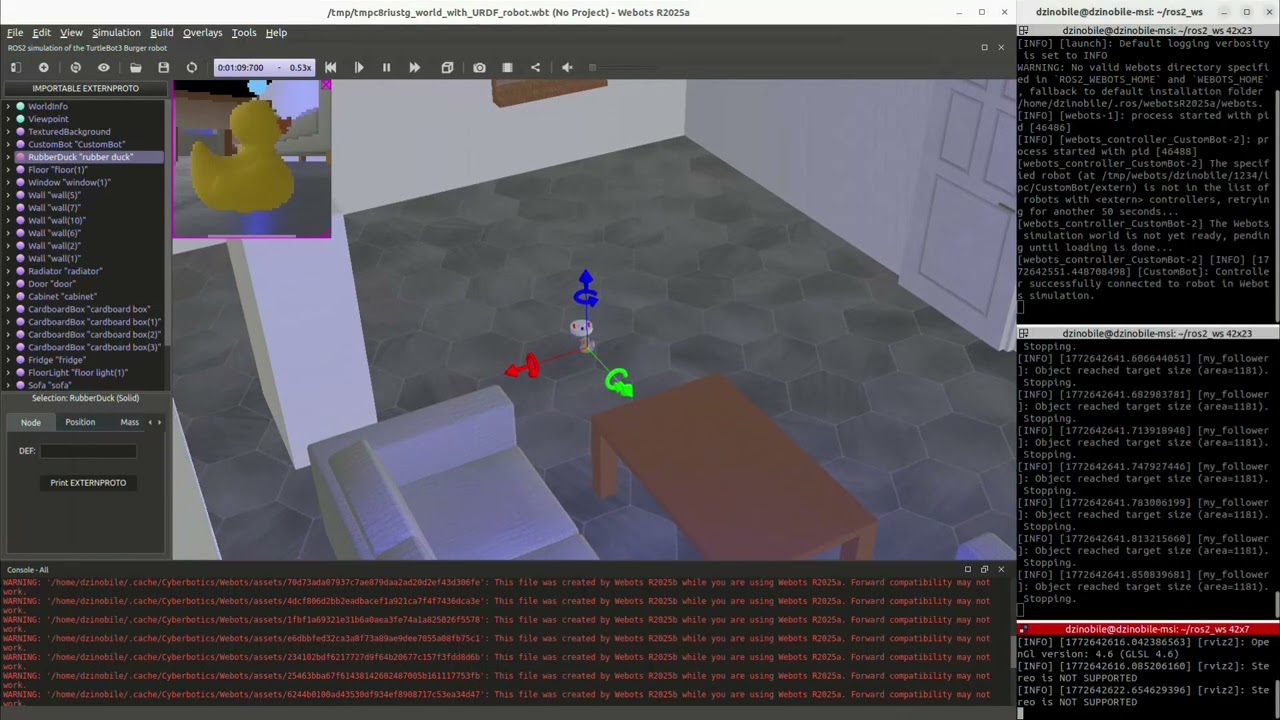Click the simulation time and speed display

pyautogui.click(x=265, y=67)
